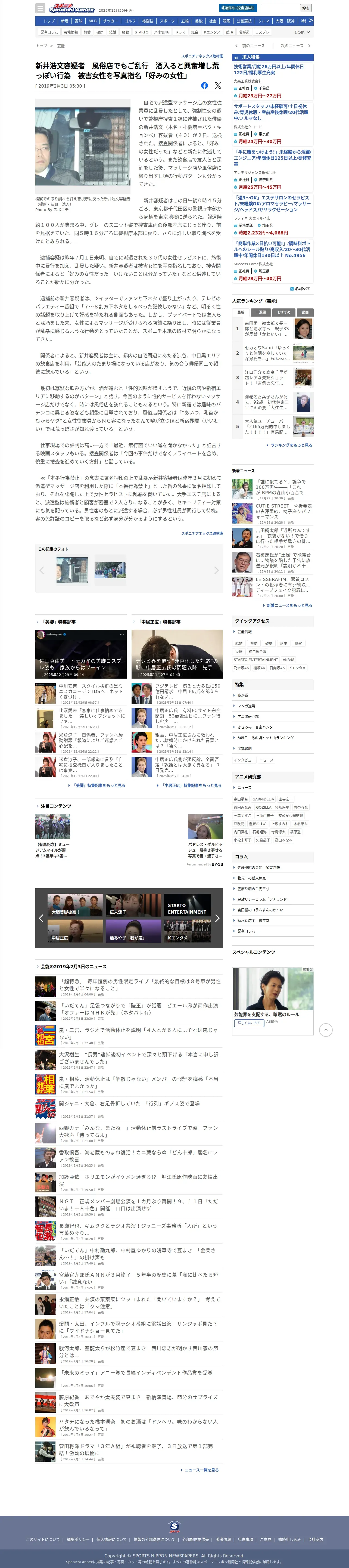Open ranking item 1 about 前田愛
Image resolution: width=349 pixels, height=1568 pixels.
click(273, 329)
